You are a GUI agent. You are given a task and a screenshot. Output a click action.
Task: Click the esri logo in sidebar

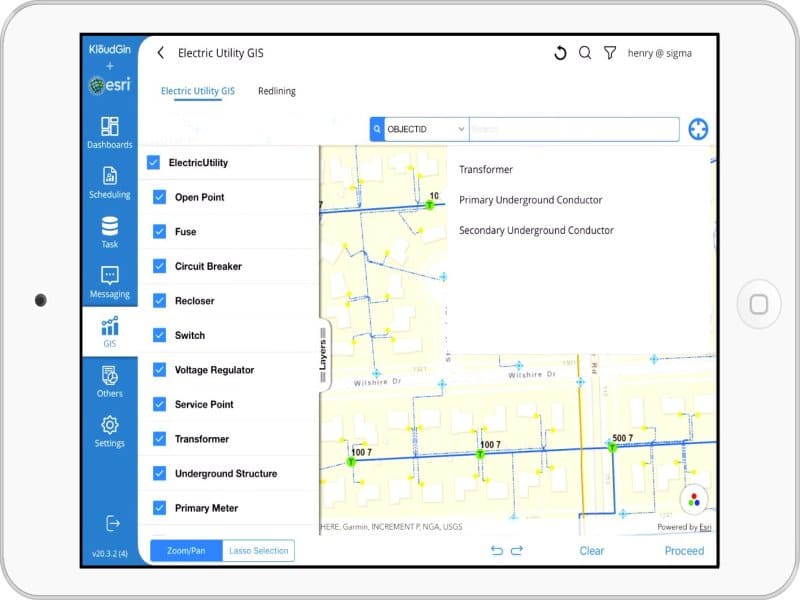tap(110, 85)
